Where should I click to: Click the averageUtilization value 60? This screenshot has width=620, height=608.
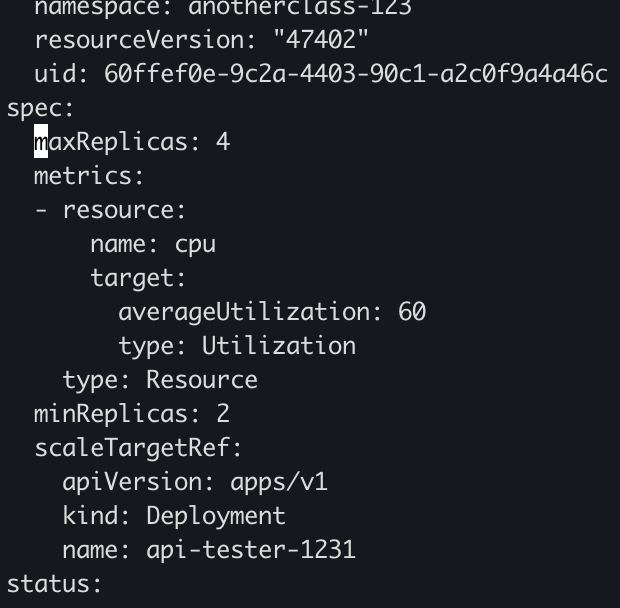tap(412, 312)
